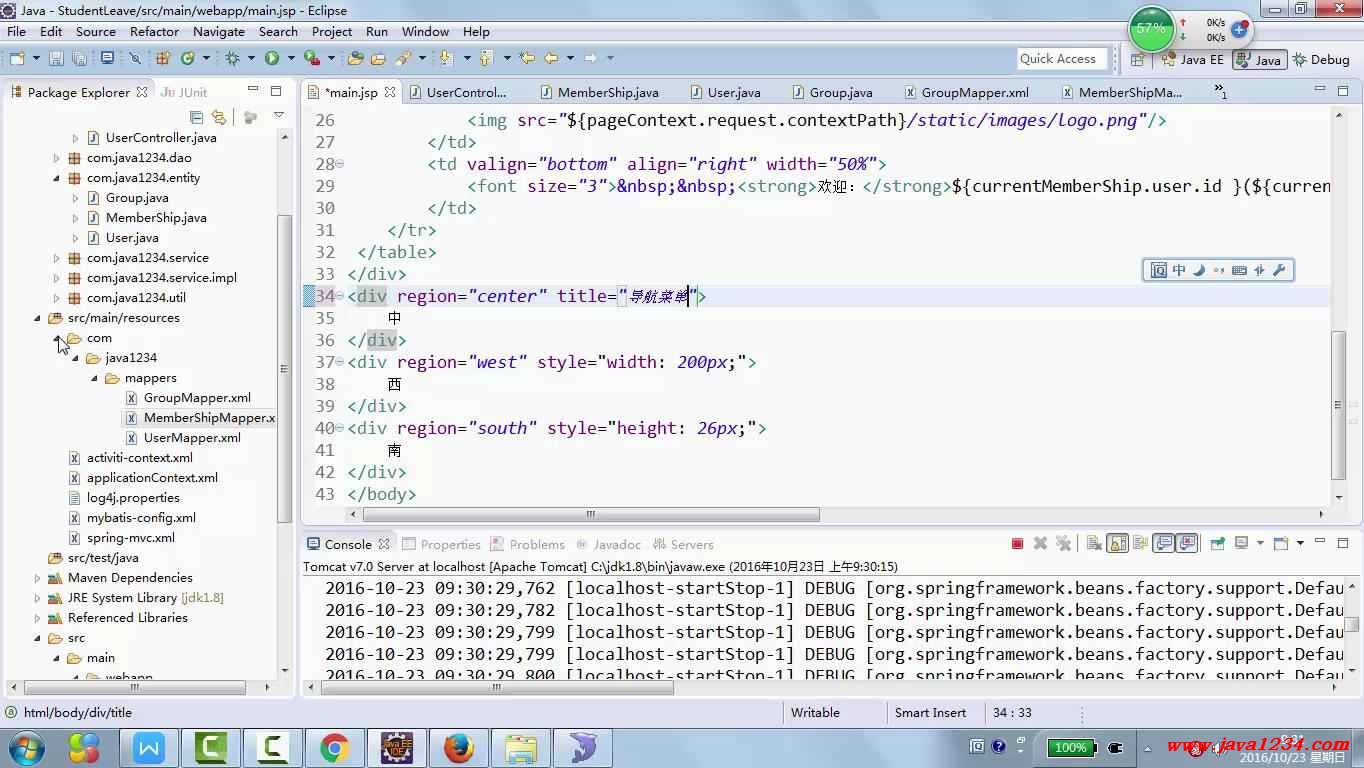
Task: Click the Debug bug toolbar icon
Action: (232, 59)
